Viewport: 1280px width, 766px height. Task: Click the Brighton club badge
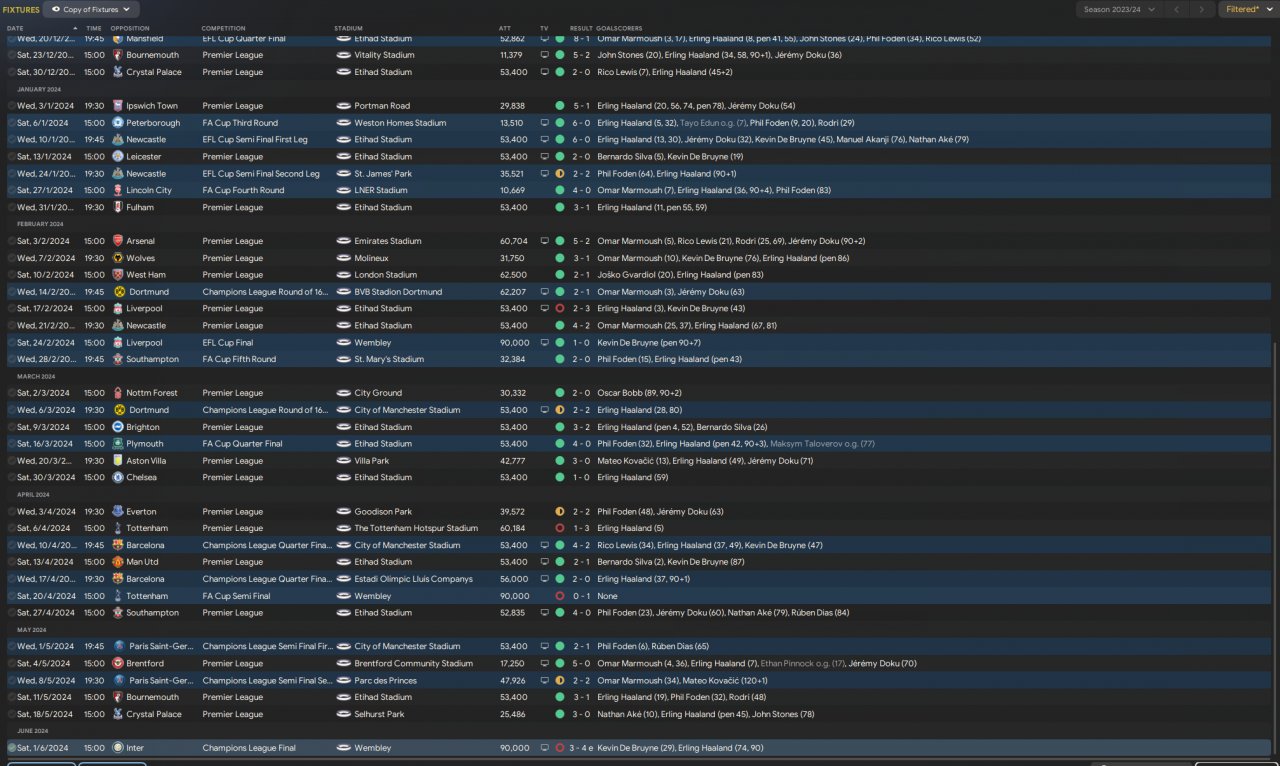(x=117, y=427)
